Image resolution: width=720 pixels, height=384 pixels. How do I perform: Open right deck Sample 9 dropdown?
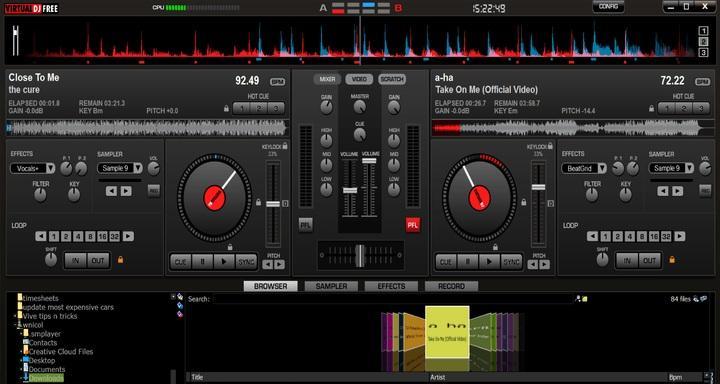[x=689, y=168]
